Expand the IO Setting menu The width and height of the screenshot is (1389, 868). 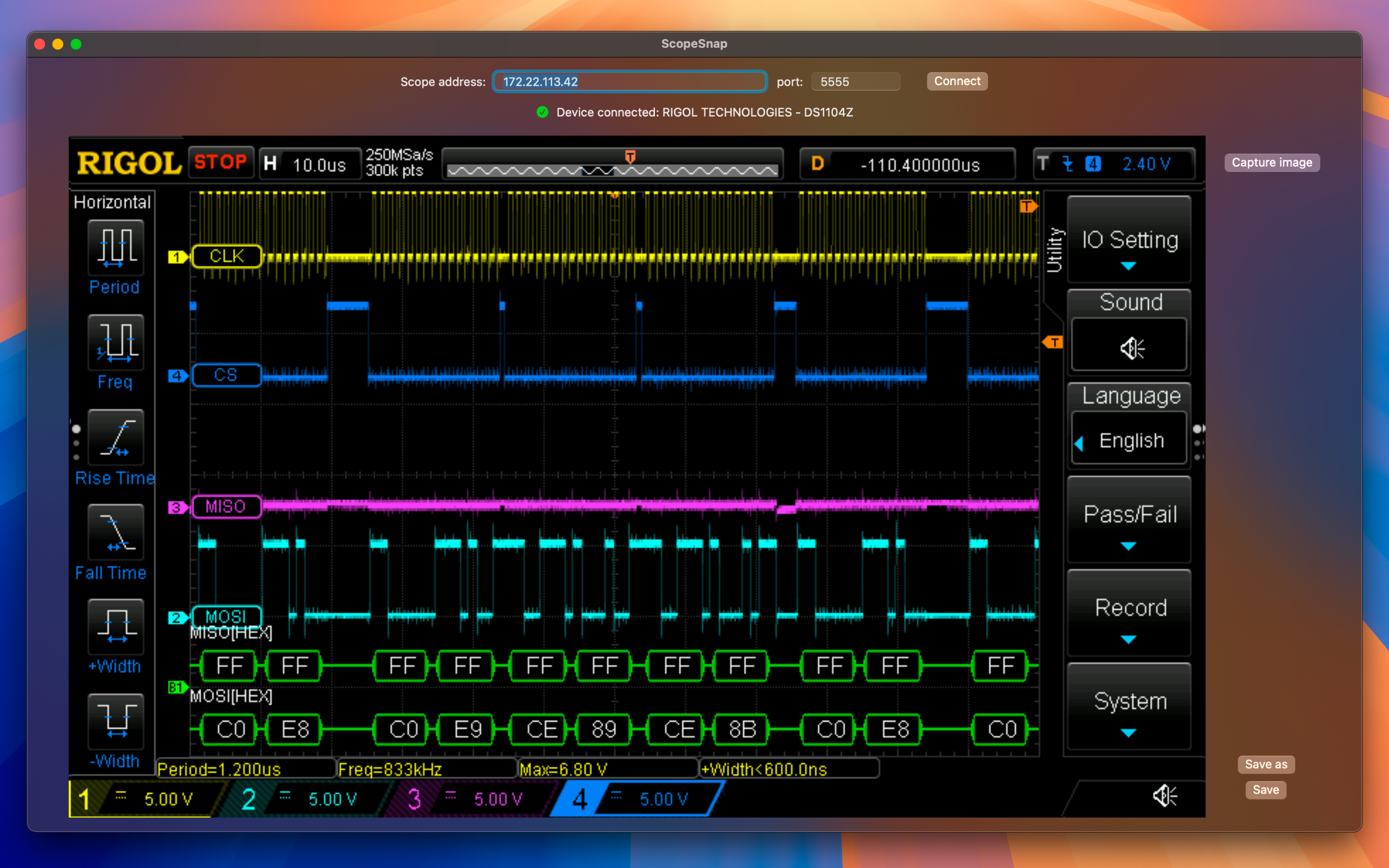(x=1129, y=240)
